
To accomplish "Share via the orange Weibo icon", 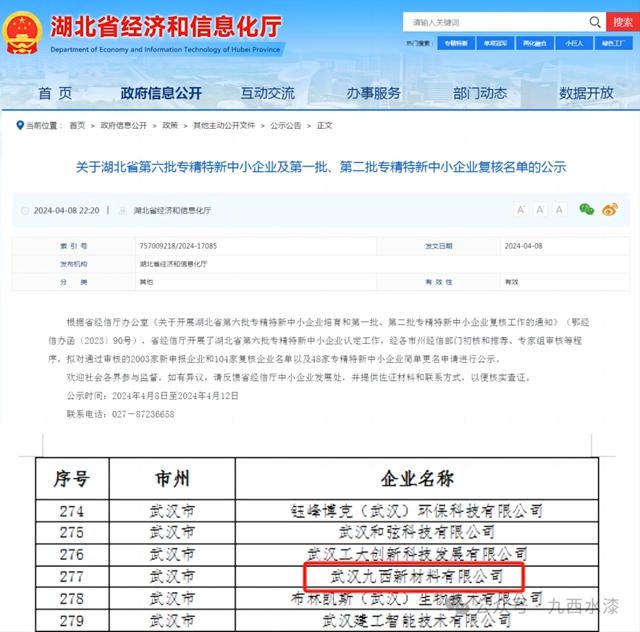I will pos(610,209).
